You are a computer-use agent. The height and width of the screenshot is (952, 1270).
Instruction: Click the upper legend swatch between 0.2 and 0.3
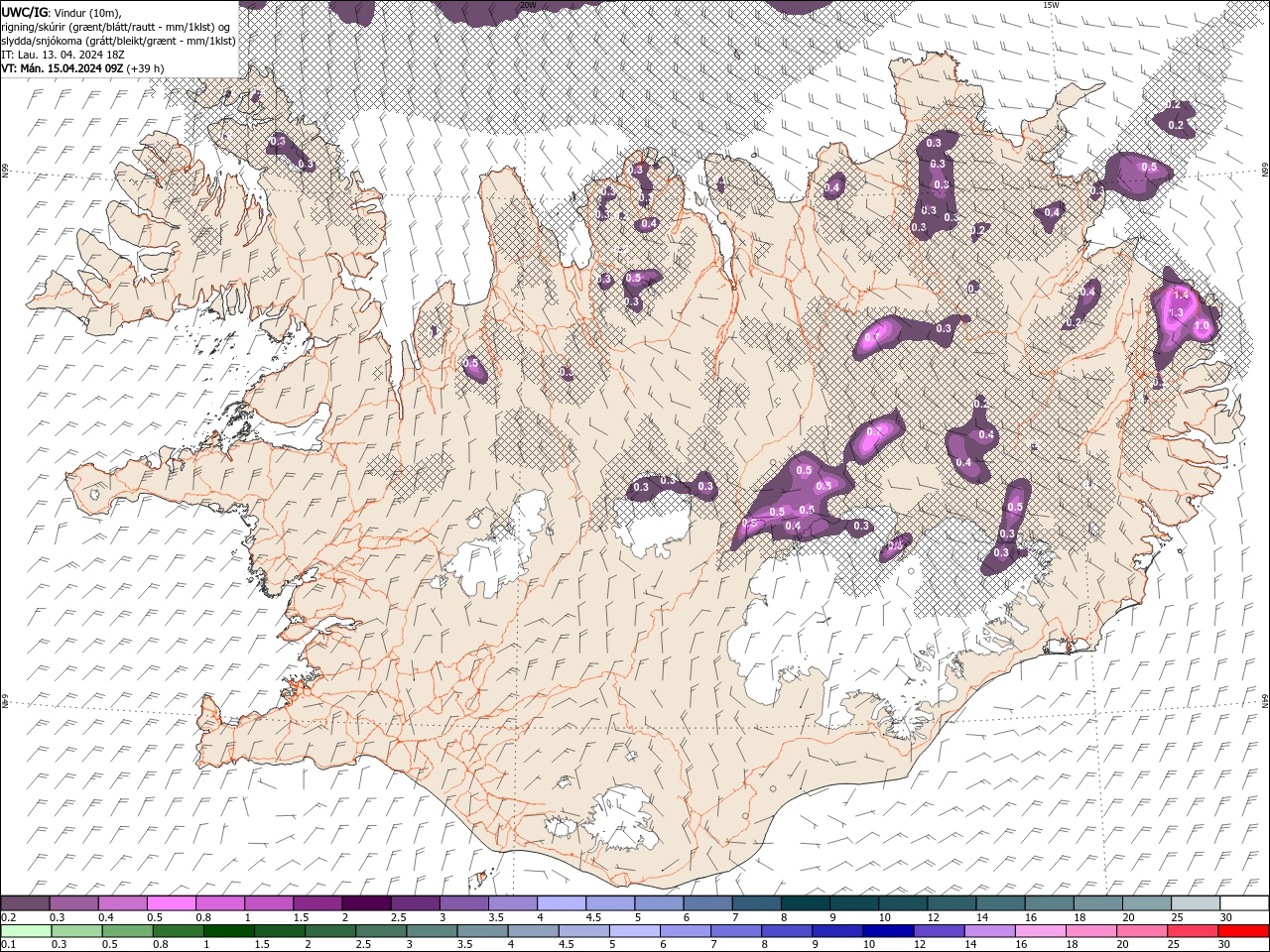(25, 903)
